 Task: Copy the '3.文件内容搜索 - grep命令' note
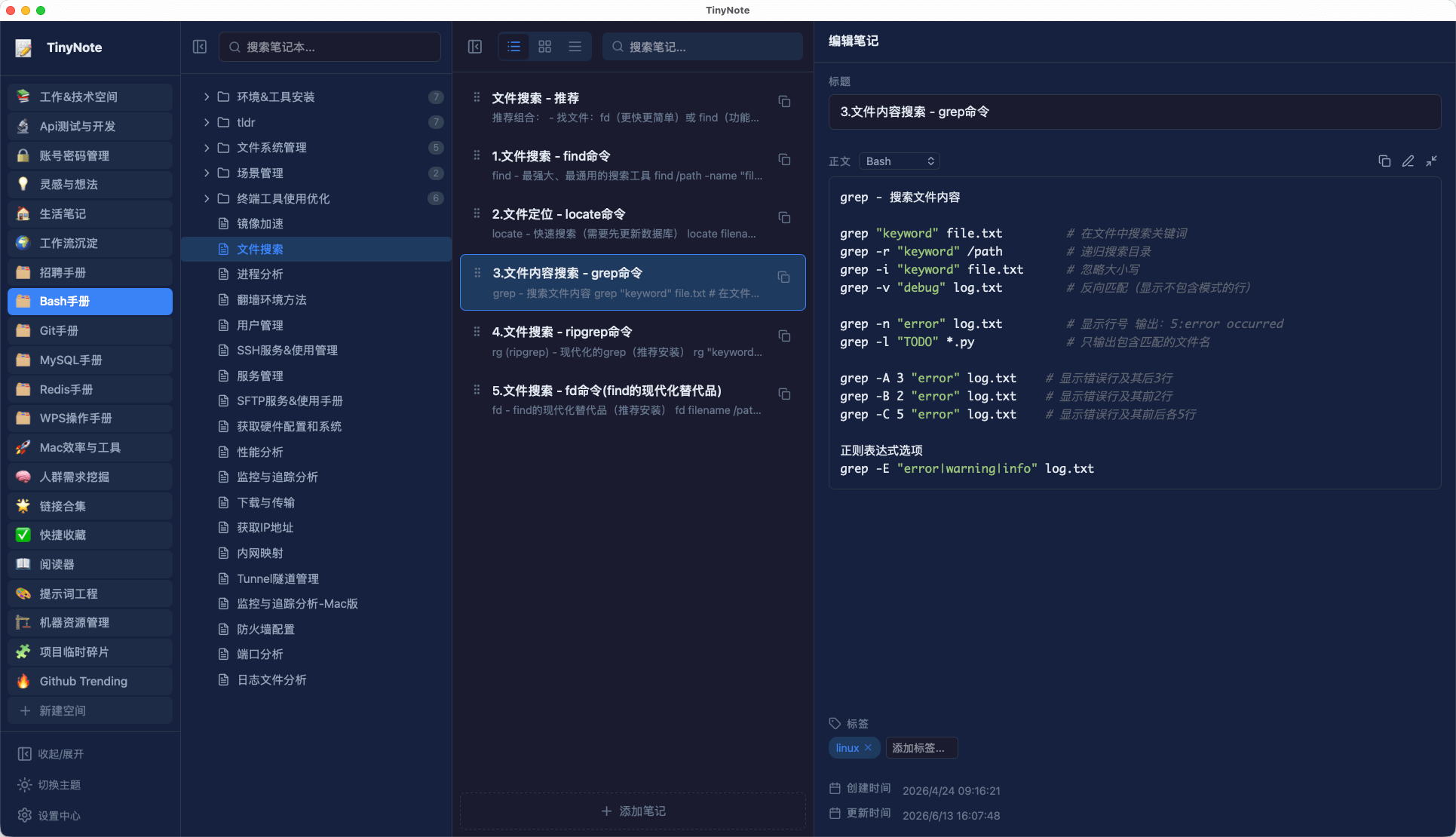tap(784, 277)
